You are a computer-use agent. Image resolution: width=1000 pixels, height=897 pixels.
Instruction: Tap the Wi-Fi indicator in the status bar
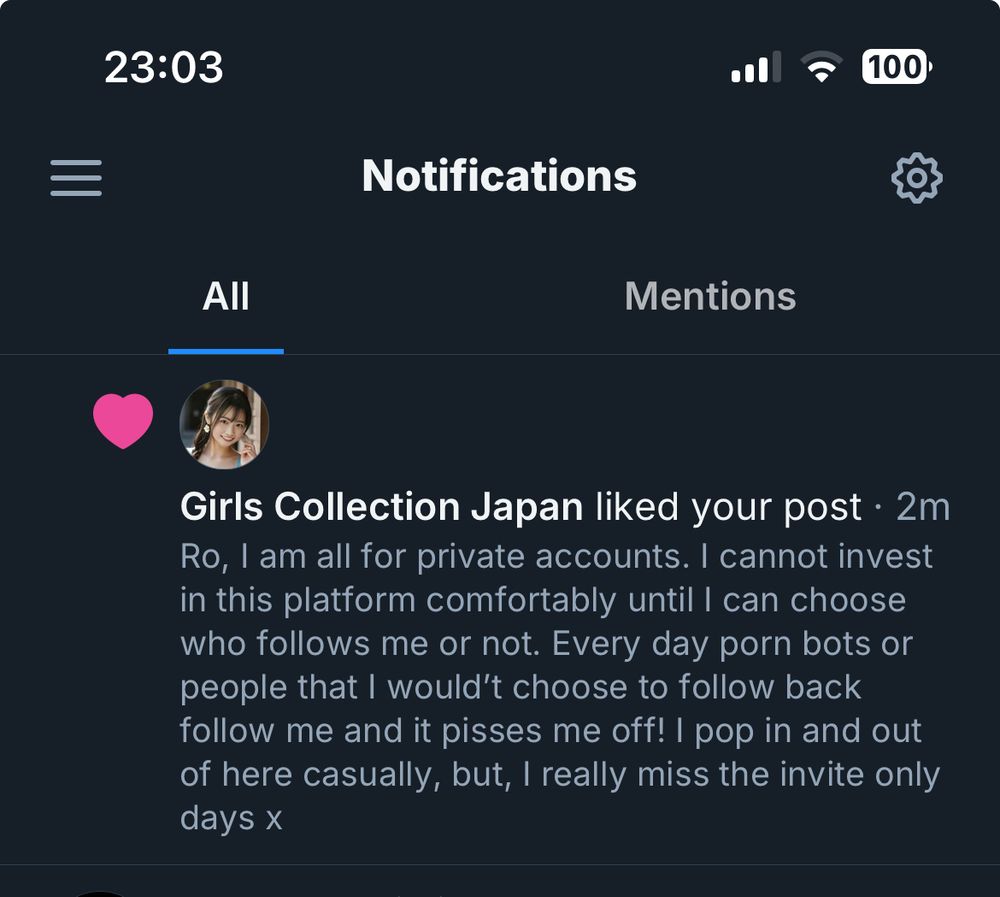click(822, 69)
